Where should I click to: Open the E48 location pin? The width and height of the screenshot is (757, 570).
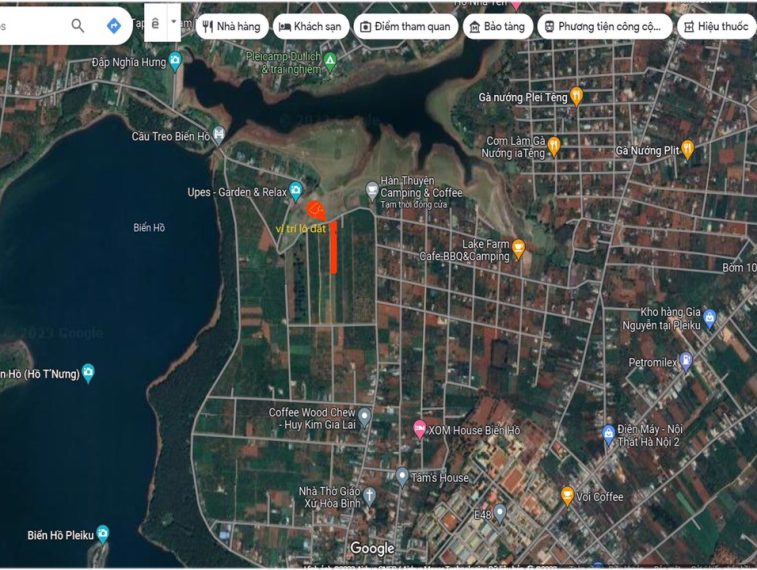(500, 514)
